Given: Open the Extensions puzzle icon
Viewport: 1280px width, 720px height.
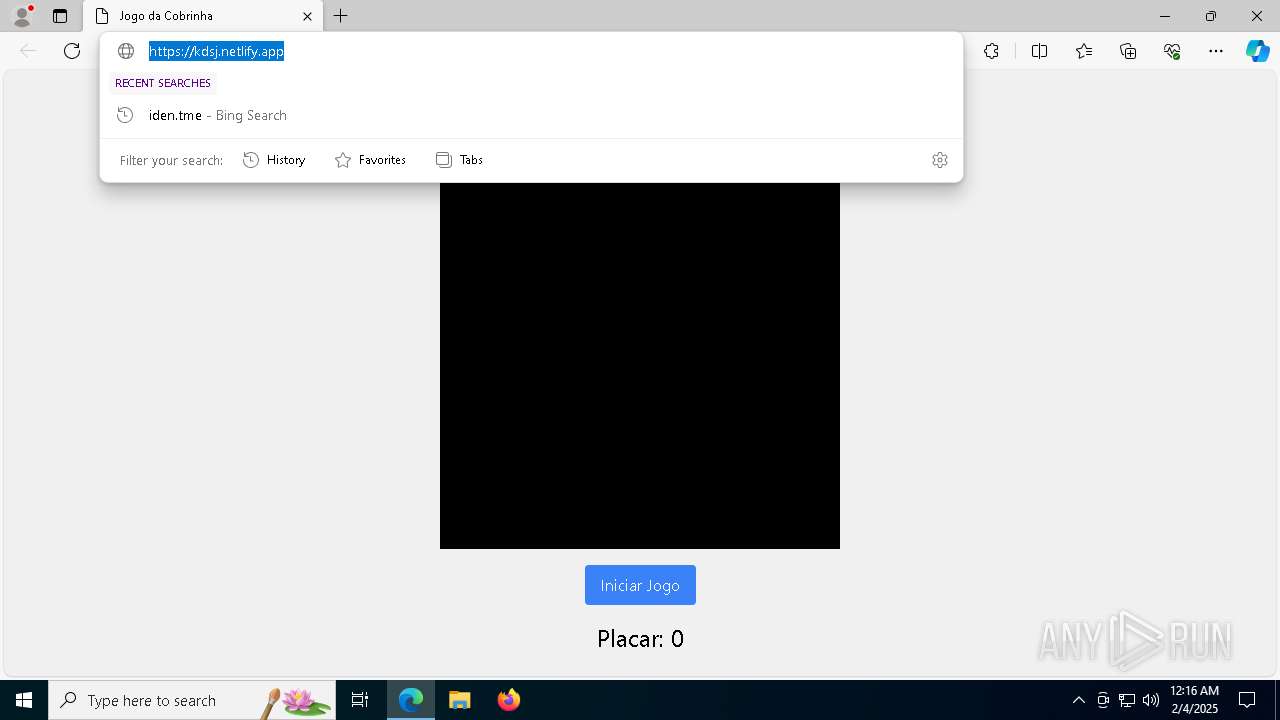Looking at the screenshot, I should coord(991,51).
